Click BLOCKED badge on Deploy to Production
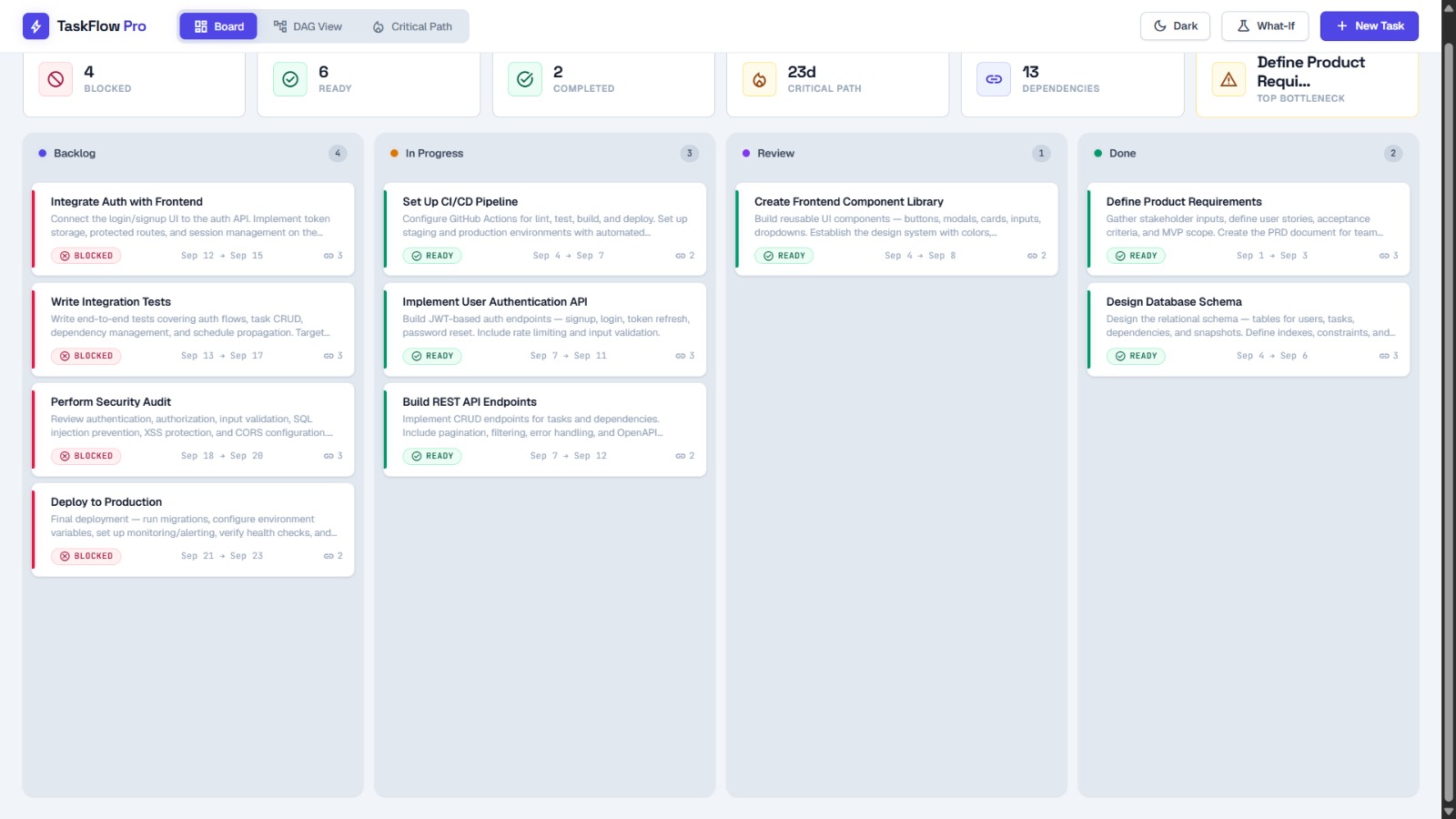Viewport: 1456px width, 819px height. point(86,556)
